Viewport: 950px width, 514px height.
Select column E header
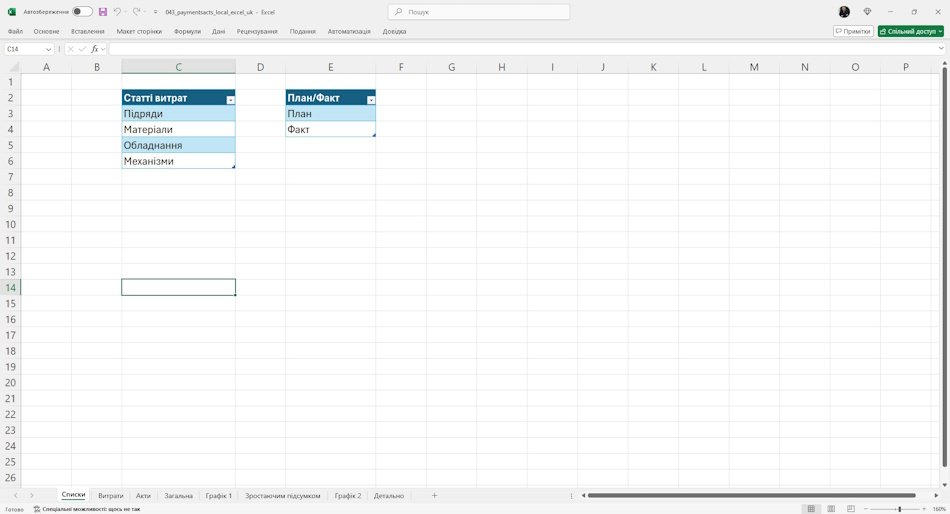[x=330, y=67]
